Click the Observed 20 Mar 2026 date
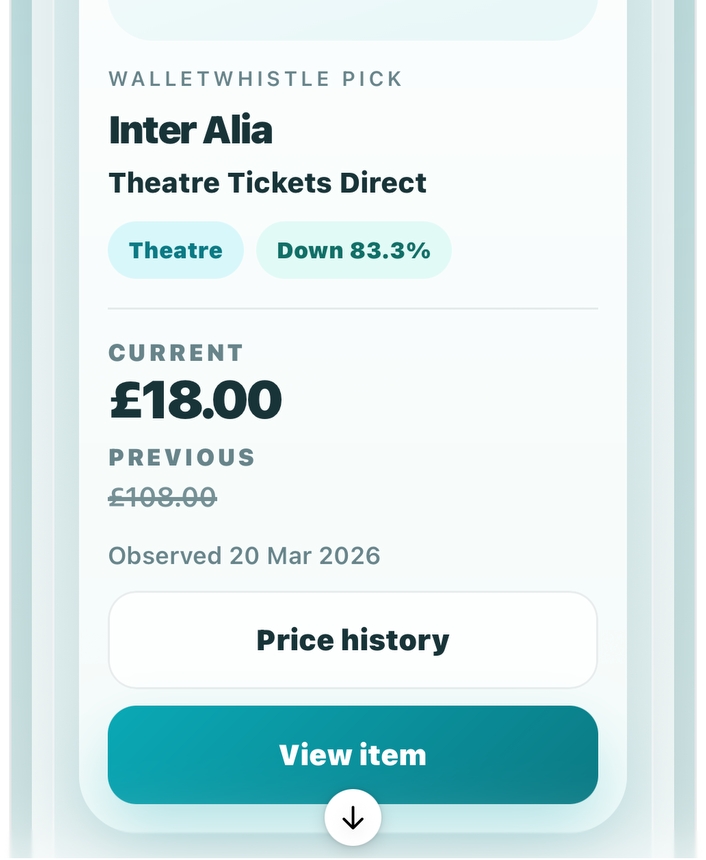The image size is (706, 860). pos(244,556)
